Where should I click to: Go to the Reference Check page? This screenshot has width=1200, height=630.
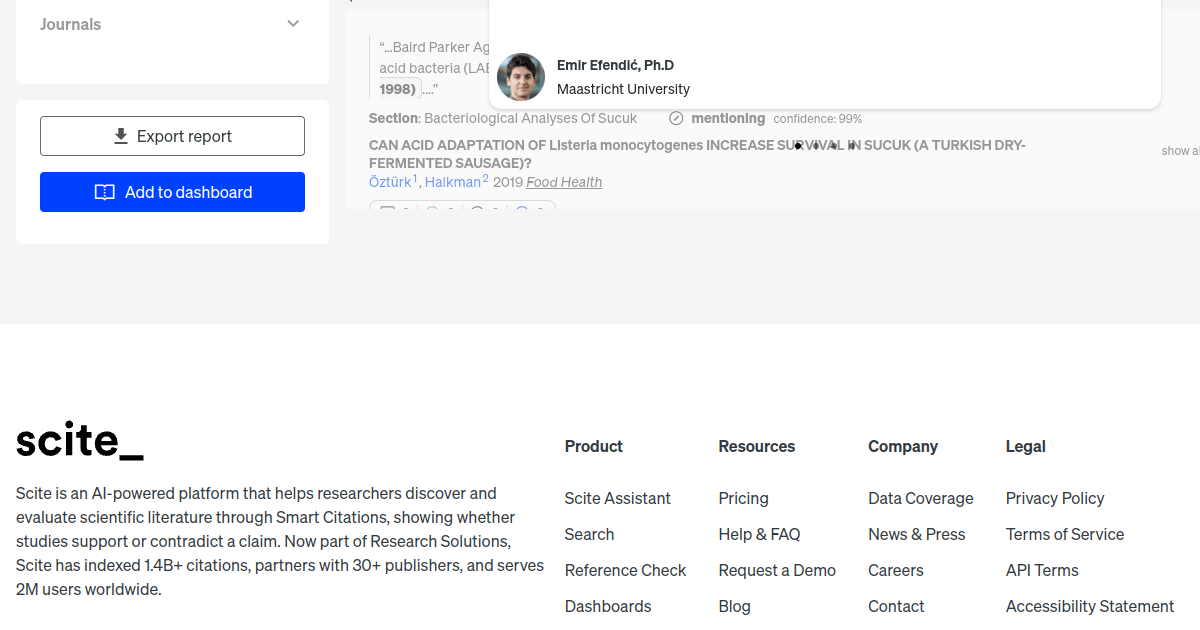click(625, 570)
